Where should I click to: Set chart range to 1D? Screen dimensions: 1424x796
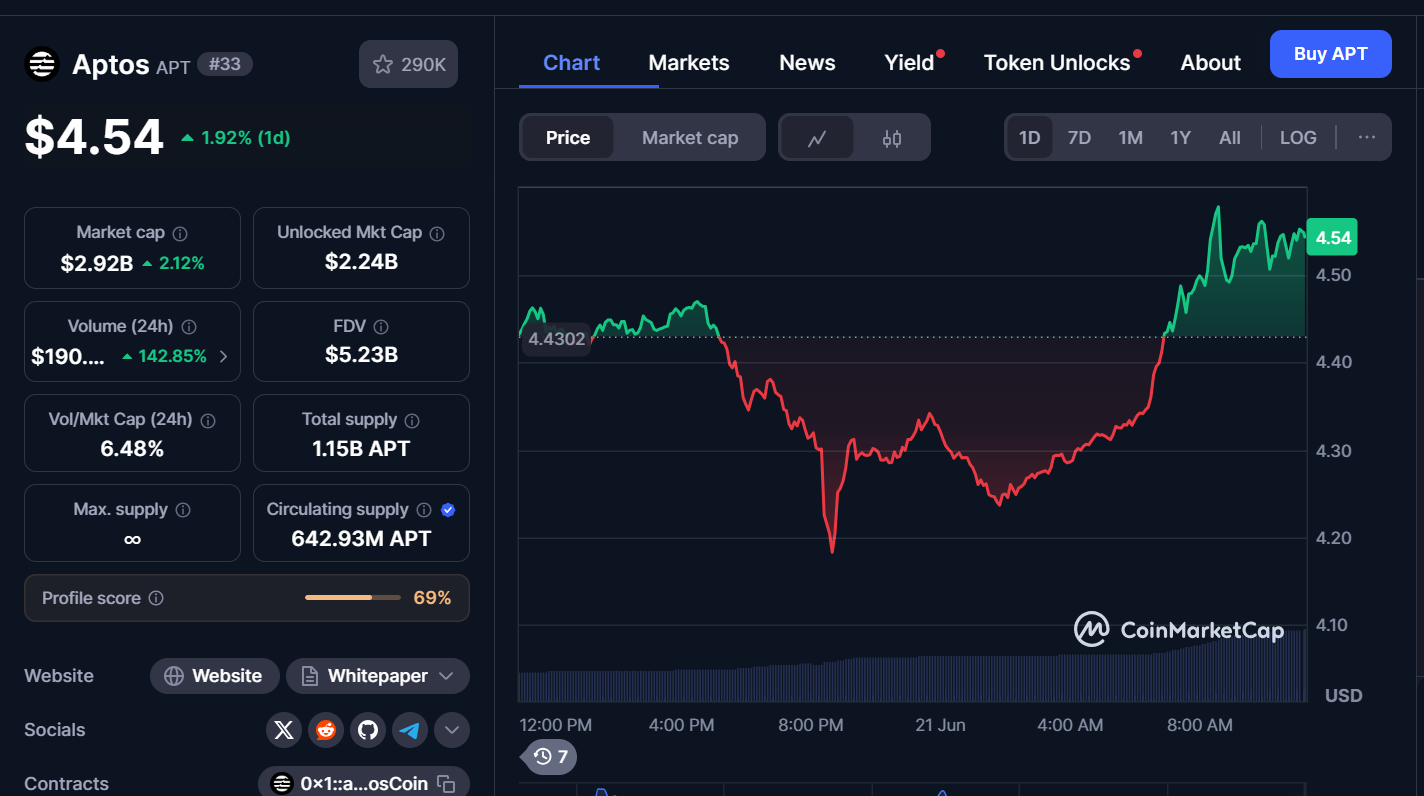tap(1030, 138)
